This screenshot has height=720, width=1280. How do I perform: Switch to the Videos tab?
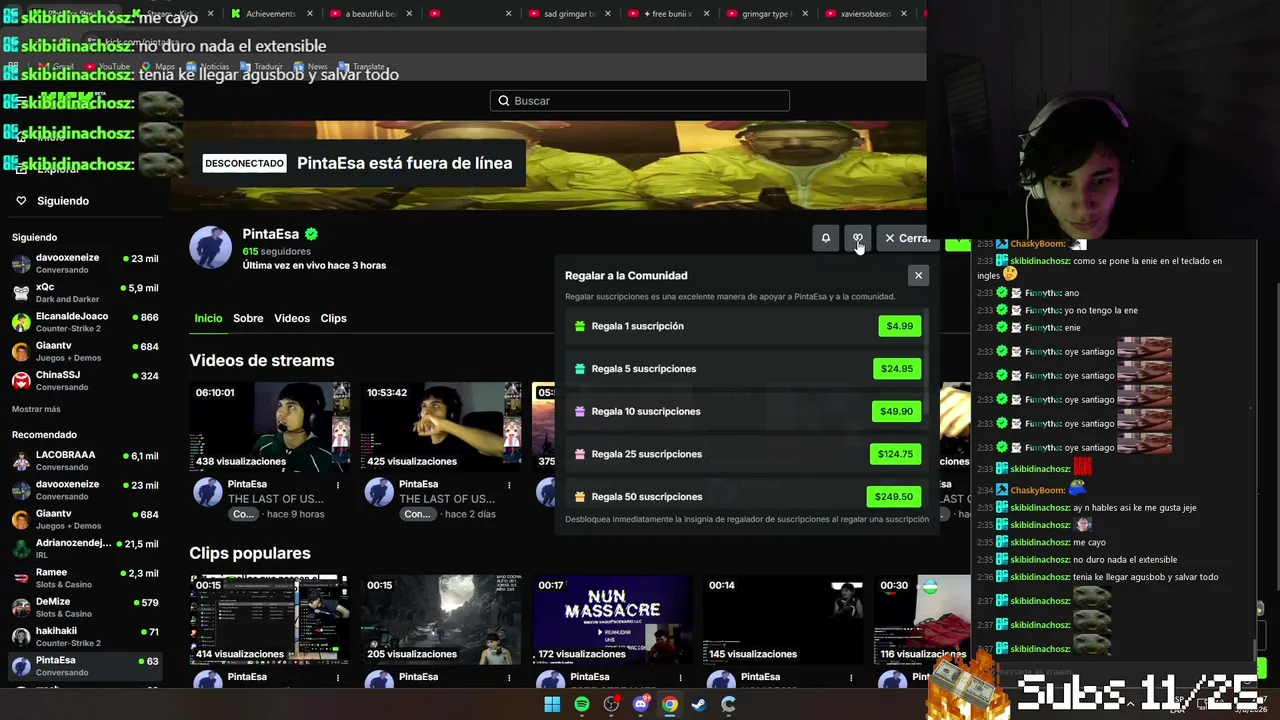[292, 318]
